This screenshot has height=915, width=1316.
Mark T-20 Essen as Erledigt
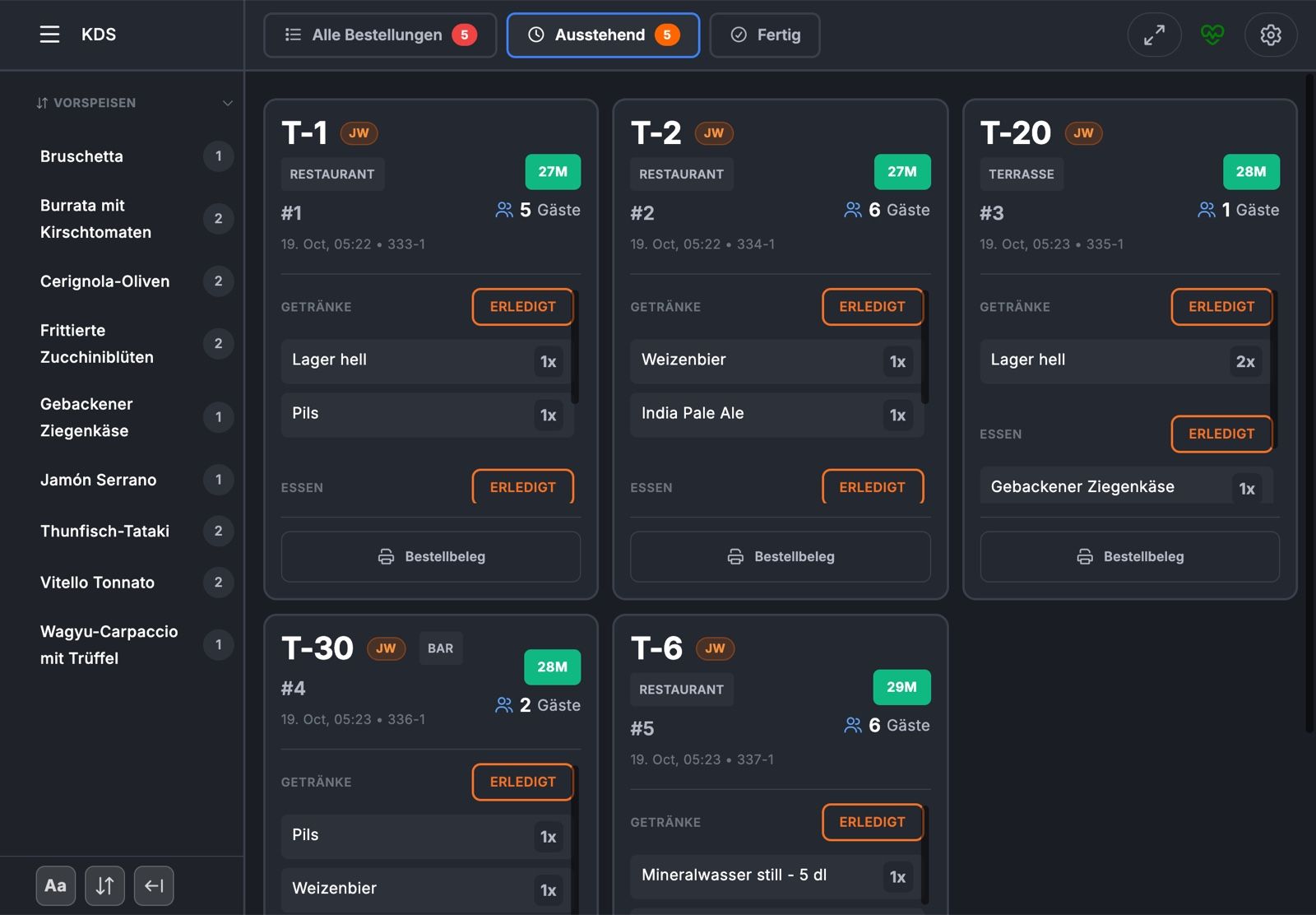click(x=1221, y=434)
